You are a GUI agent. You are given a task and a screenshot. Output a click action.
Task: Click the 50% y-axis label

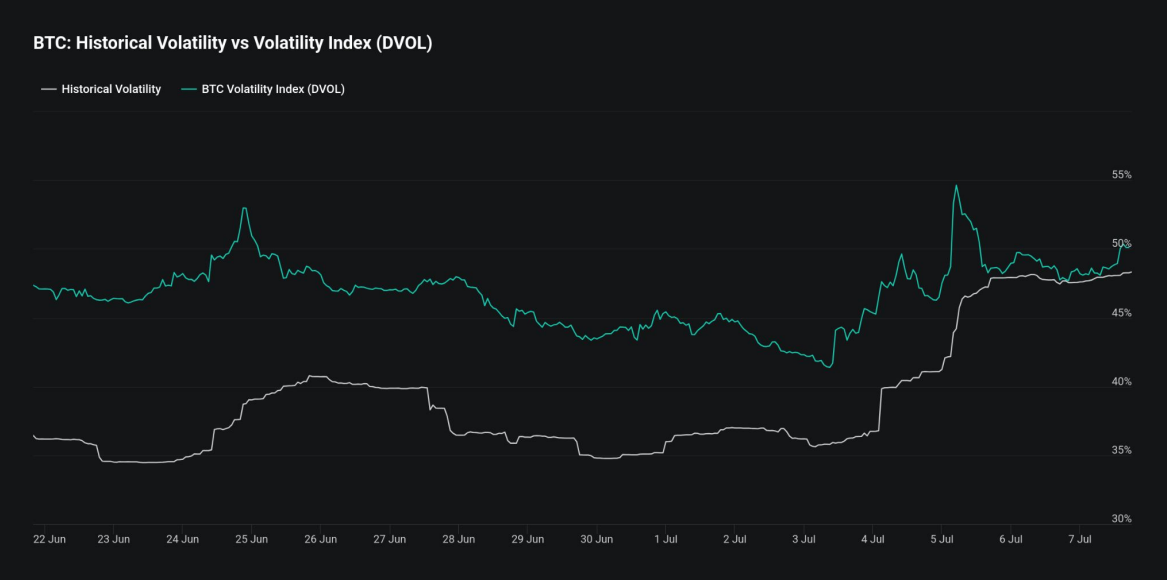tap(1121, 244)
